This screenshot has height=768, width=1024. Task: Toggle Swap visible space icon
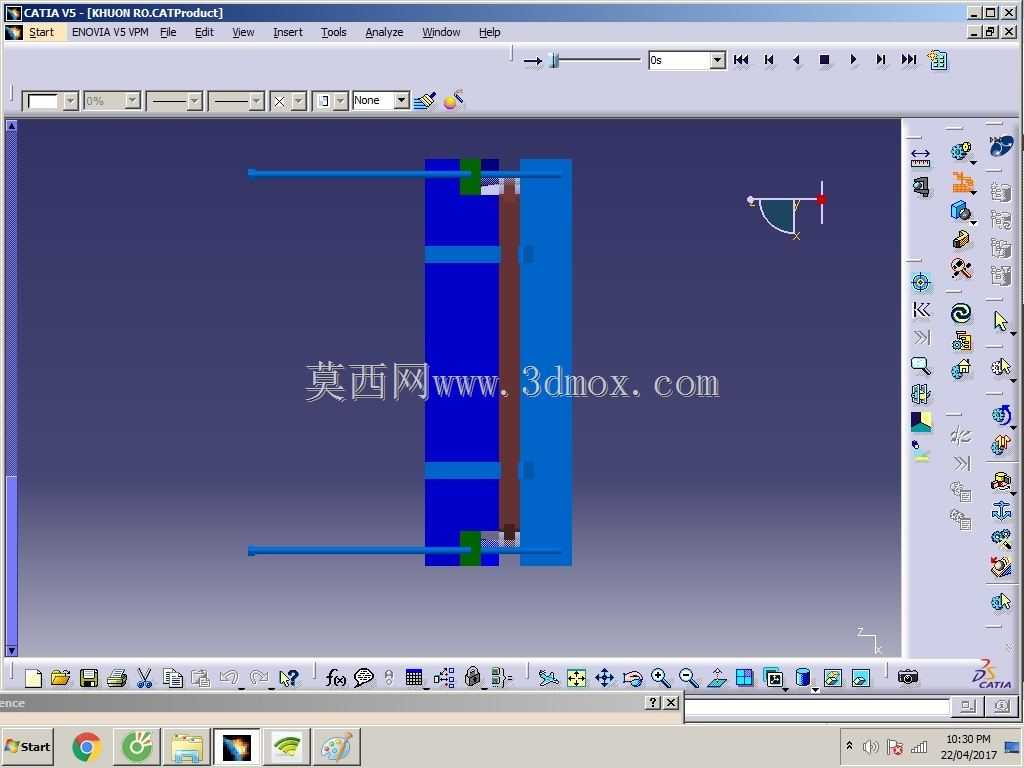pos(861,678)
